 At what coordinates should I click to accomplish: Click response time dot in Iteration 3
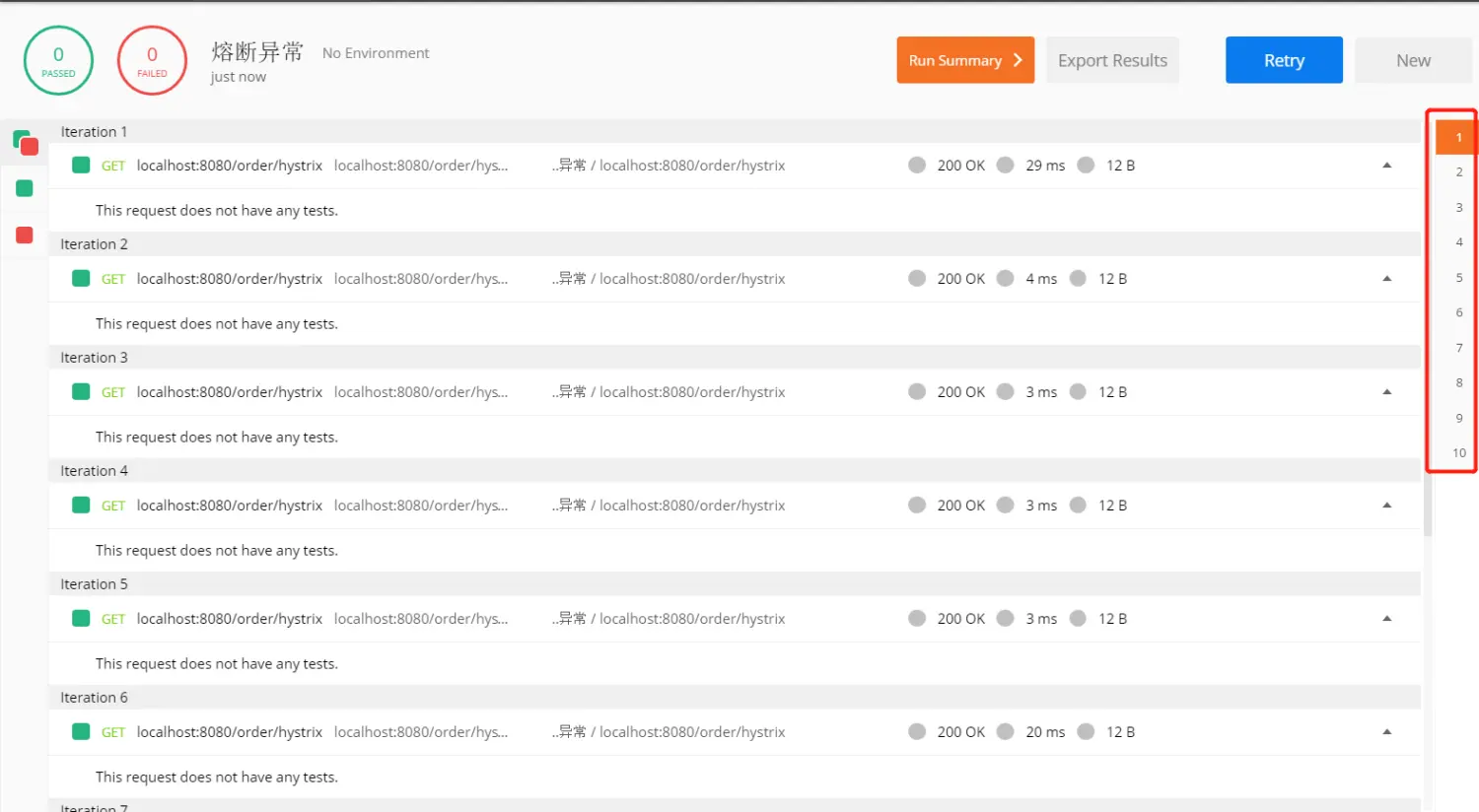point(1005,392)
